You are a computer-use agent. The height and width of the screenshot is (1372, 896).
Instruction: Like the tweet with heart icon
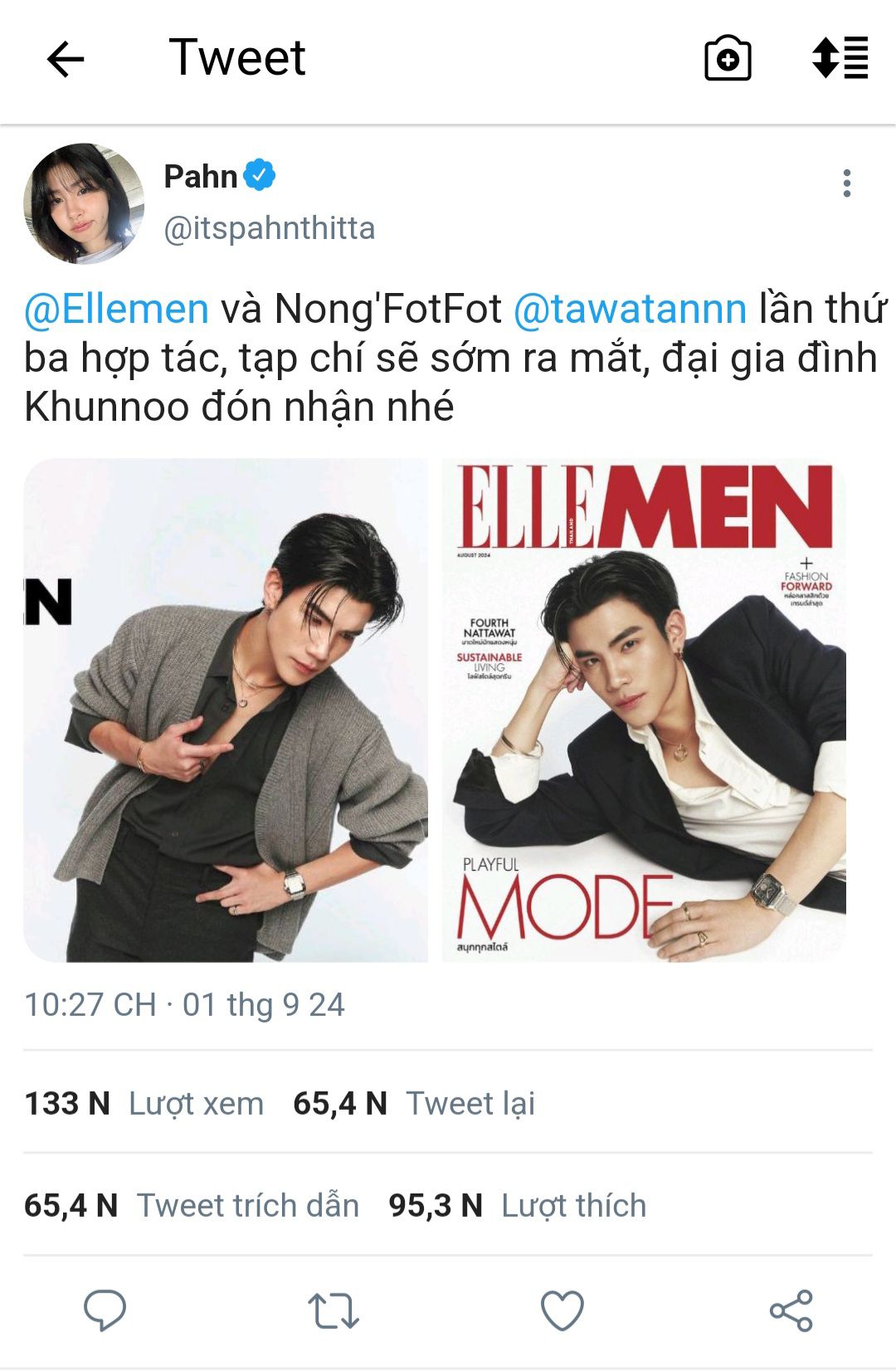click(x=562, y=1311)
